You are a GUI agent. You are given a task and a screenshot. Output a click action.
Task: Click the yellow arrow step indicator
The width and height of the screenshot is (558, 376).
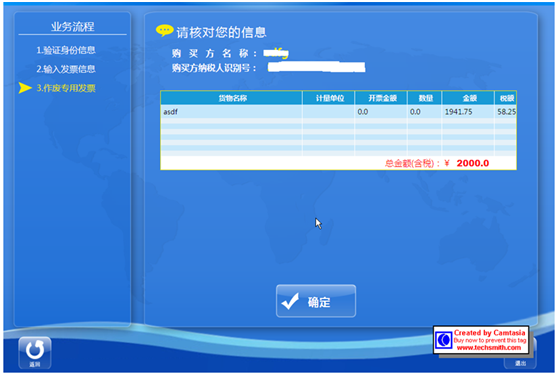(25, 88)
